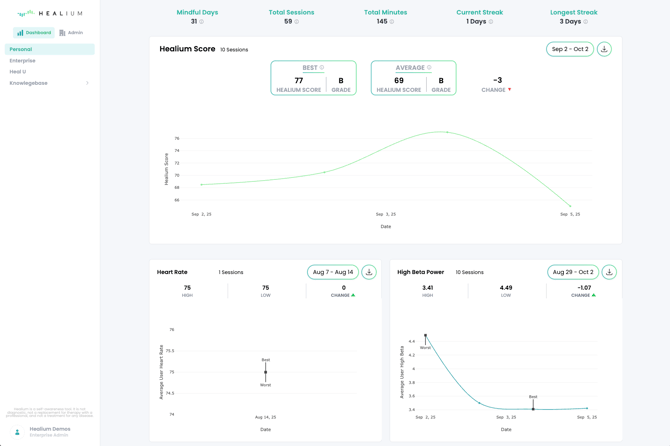
Task: Click info icon beside BEST score label
Action: pyautogui.click(x=322, y=68)
